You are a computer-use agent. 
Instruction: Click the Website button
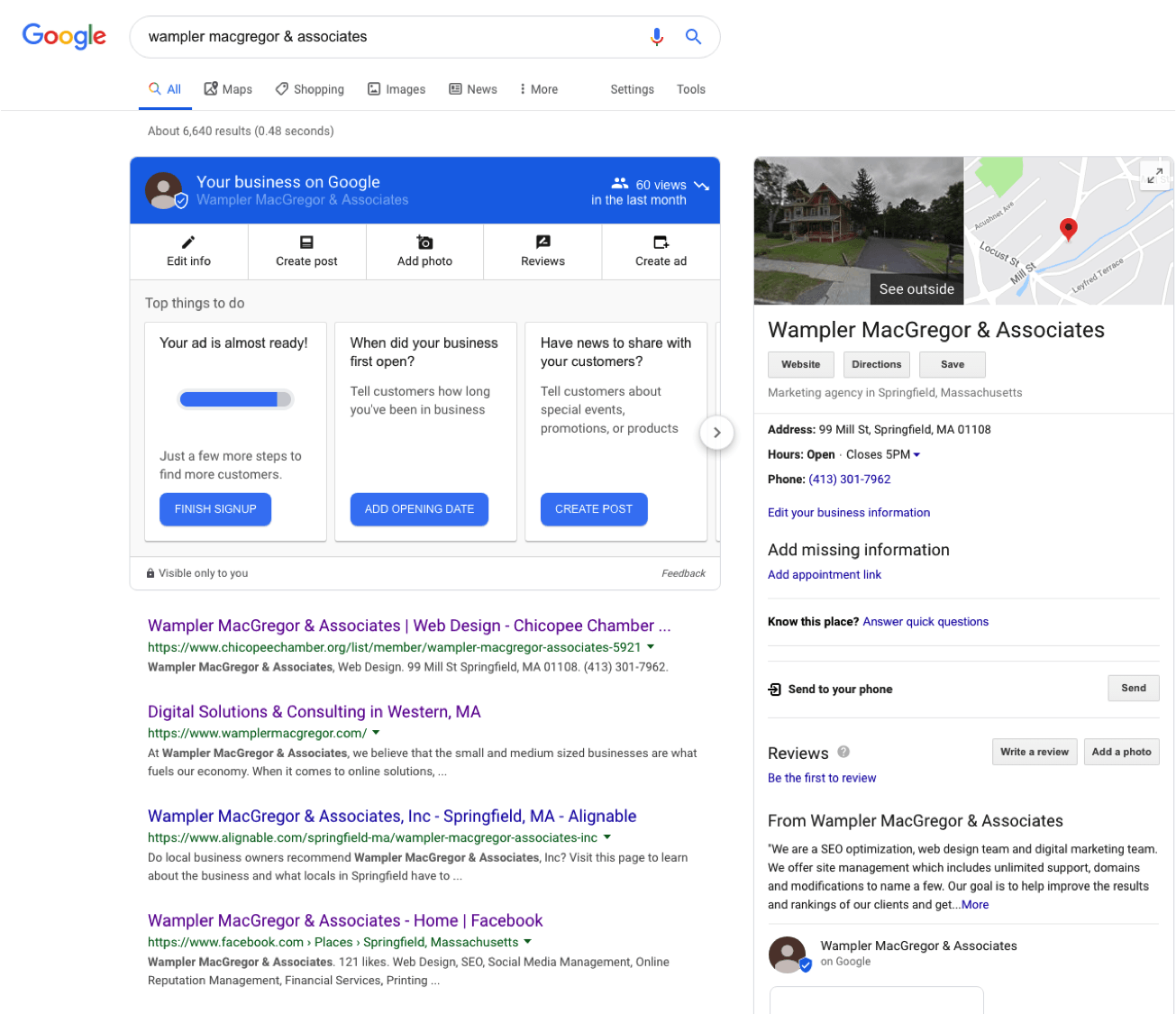[x=801, y=364]
